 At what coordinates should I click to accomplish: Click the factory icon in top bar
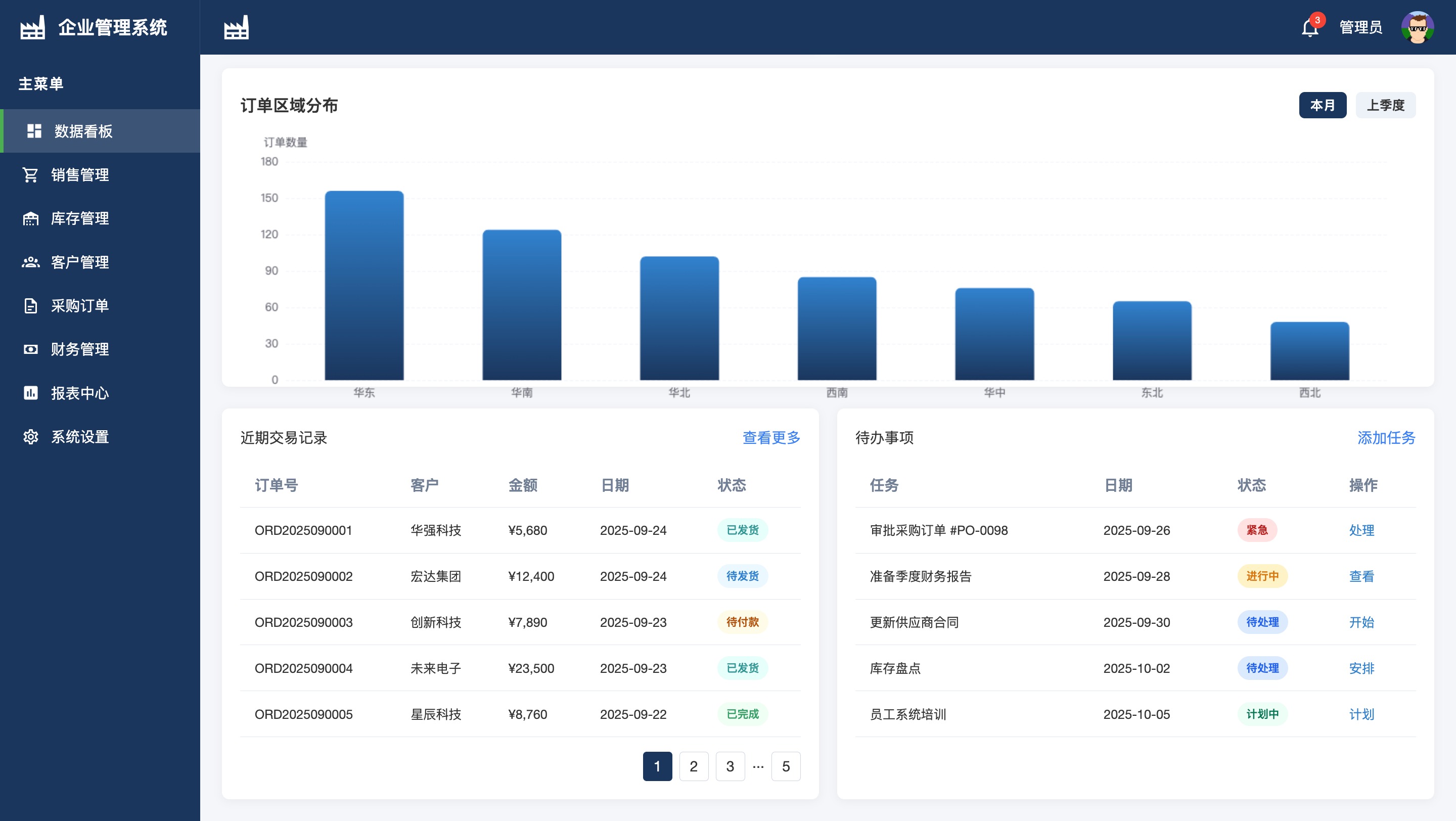coord(236,28)
